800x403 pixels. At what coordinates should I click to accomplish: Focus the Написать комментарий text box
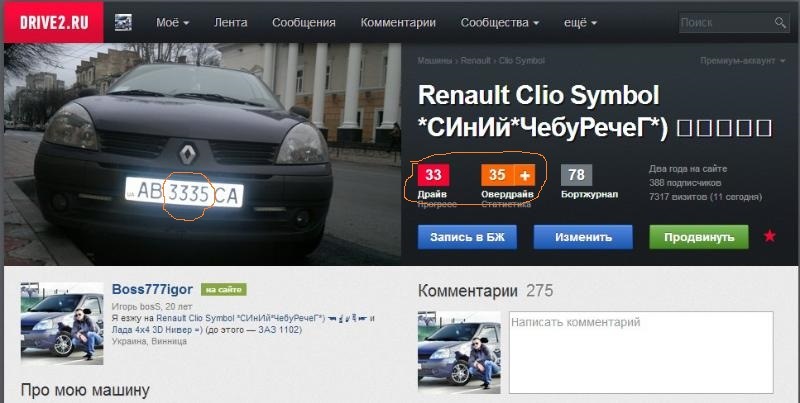click(641, 352)
